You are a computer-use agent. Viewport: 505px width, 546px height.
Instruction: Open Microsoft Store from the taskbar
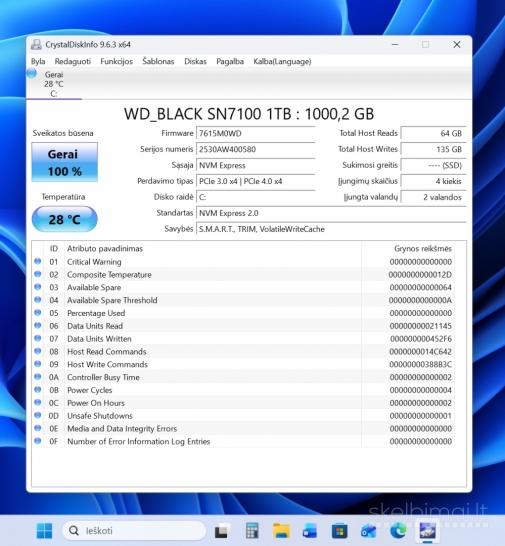pos(340,531)
